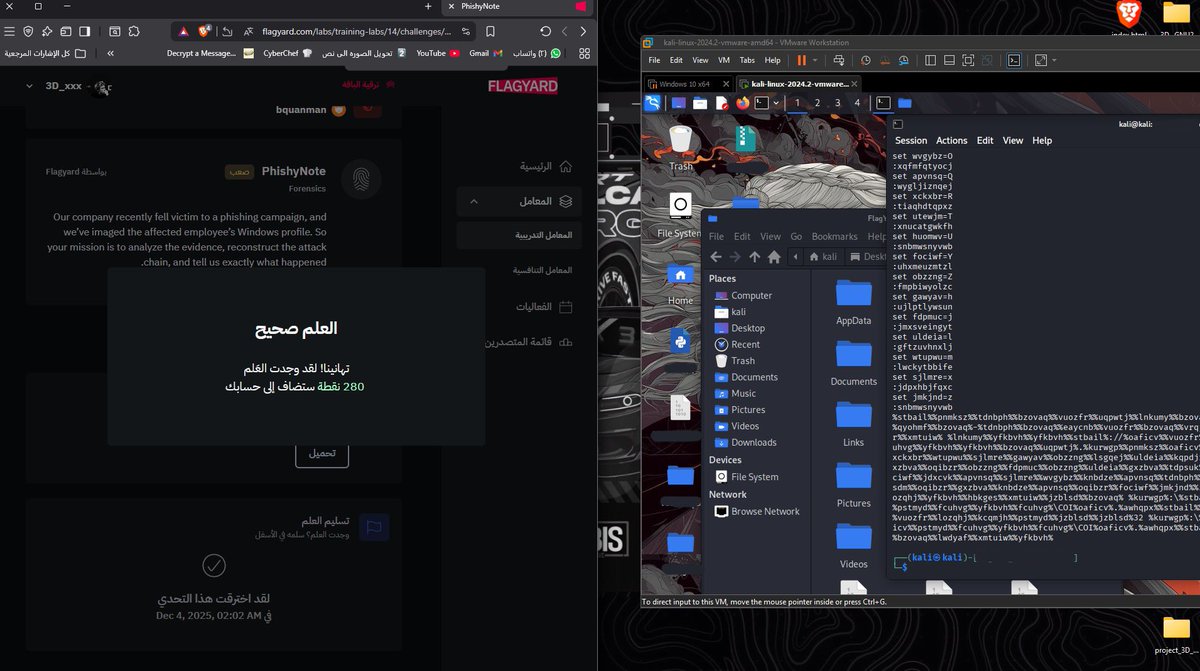This screenshot has height=671, width=1200.
Task: Select Downloads in the Places sidebar
Action: click(x=753, y=442)
